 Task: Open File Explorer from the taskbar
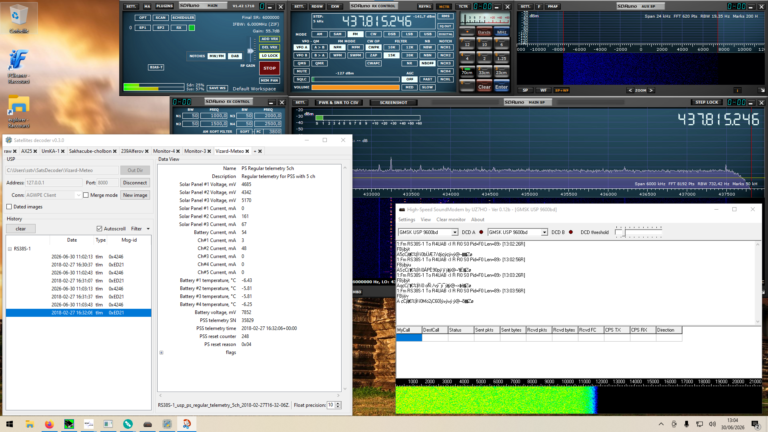[29, 424]
